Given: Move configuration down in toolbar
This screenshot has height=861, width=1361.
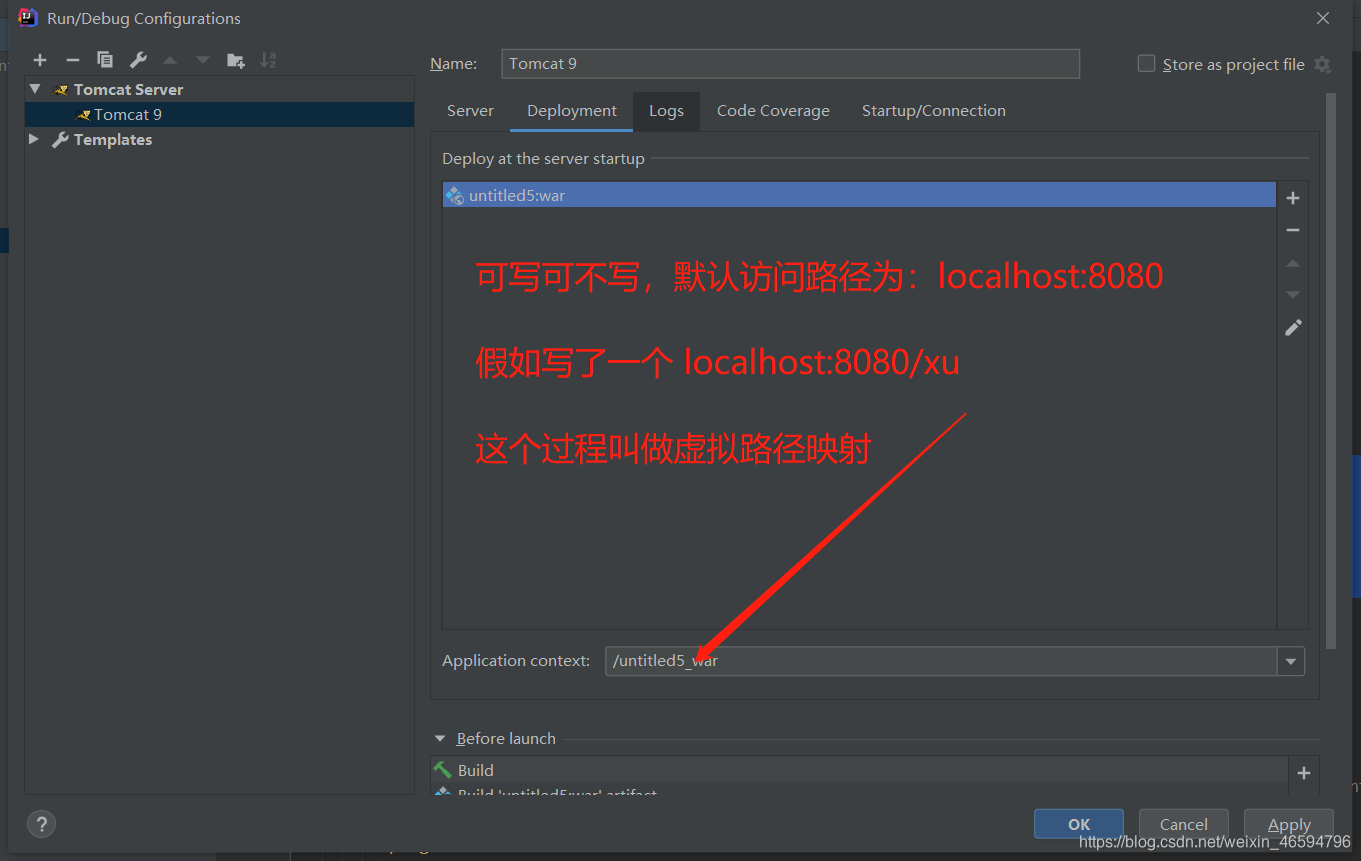Looking at the screenshot, I should pos(203,60).
